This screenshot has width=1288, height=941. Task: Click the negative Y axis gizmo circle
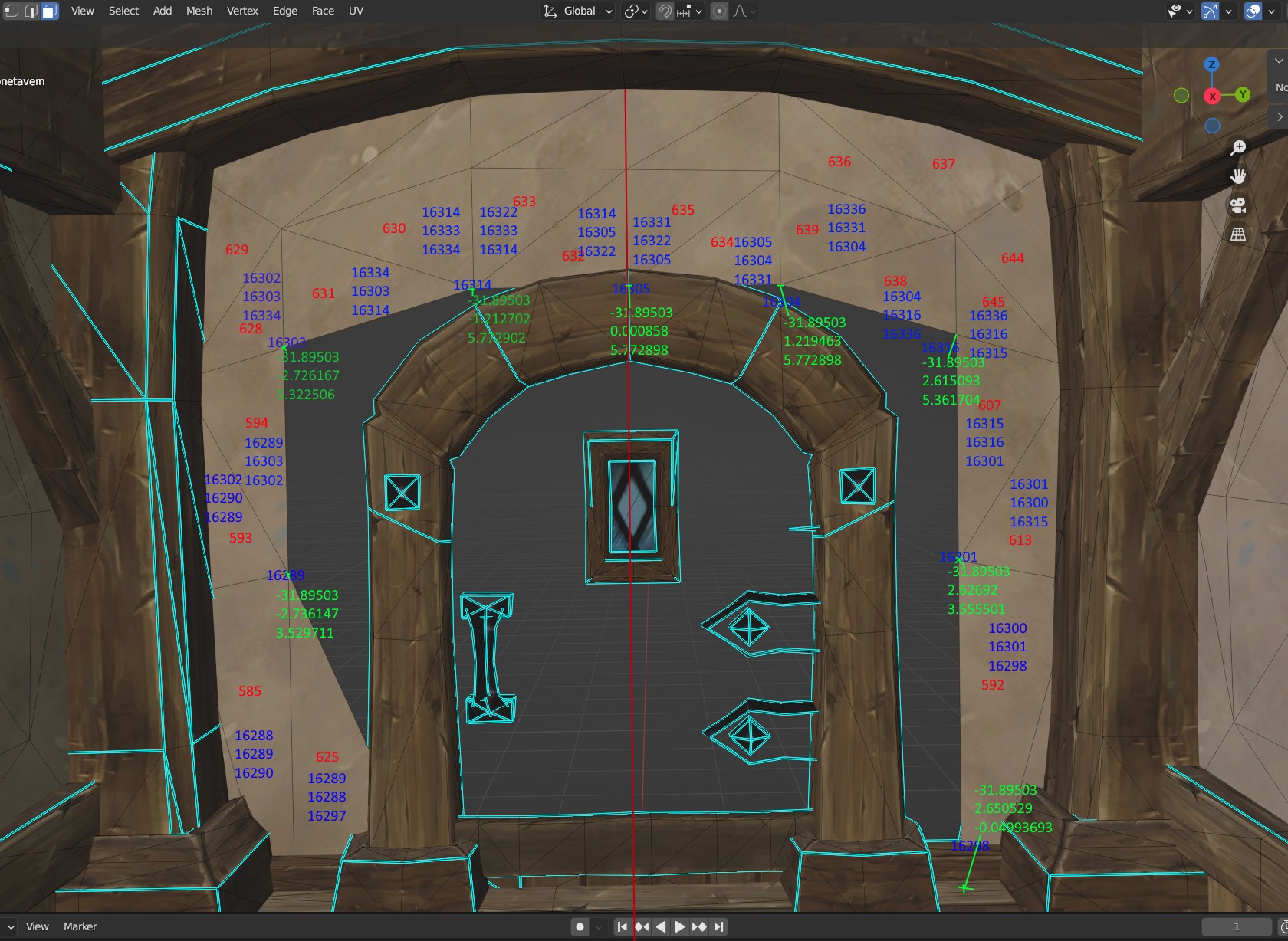1181,95
